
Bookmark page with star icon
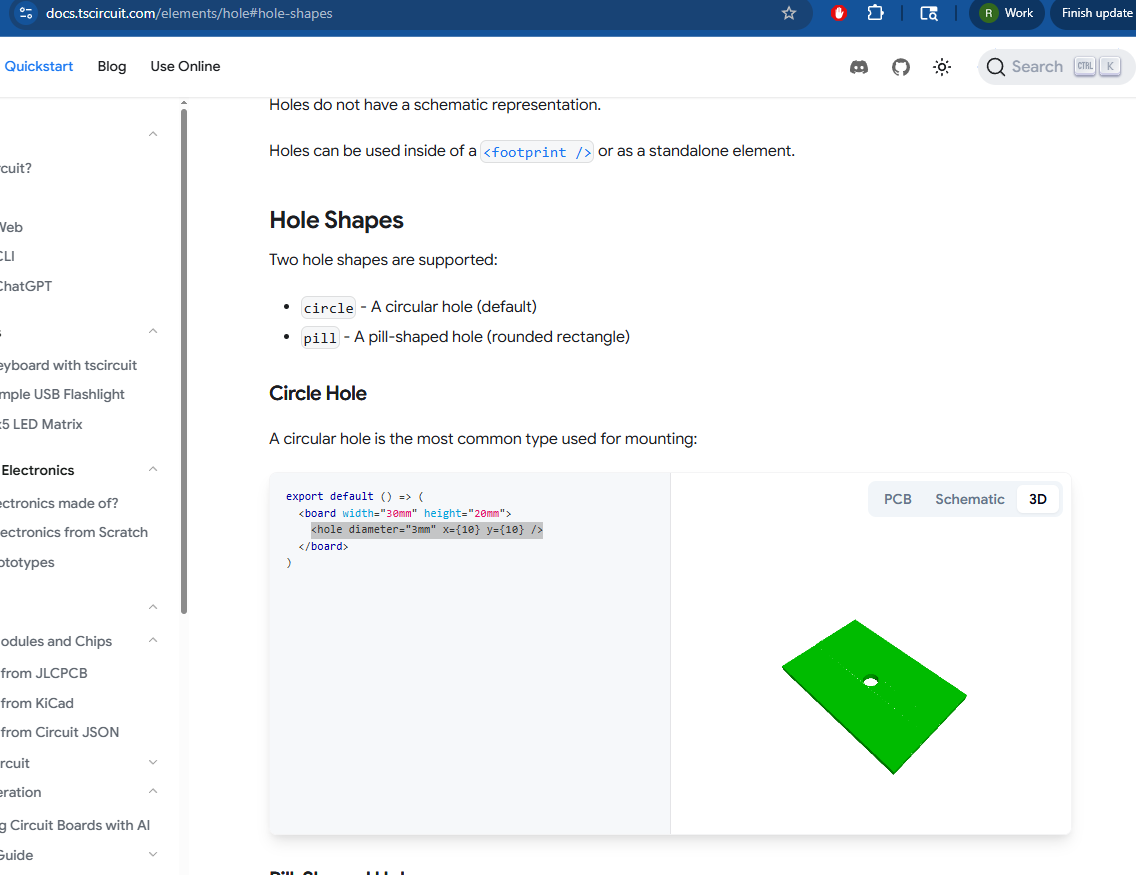point(789,13)
